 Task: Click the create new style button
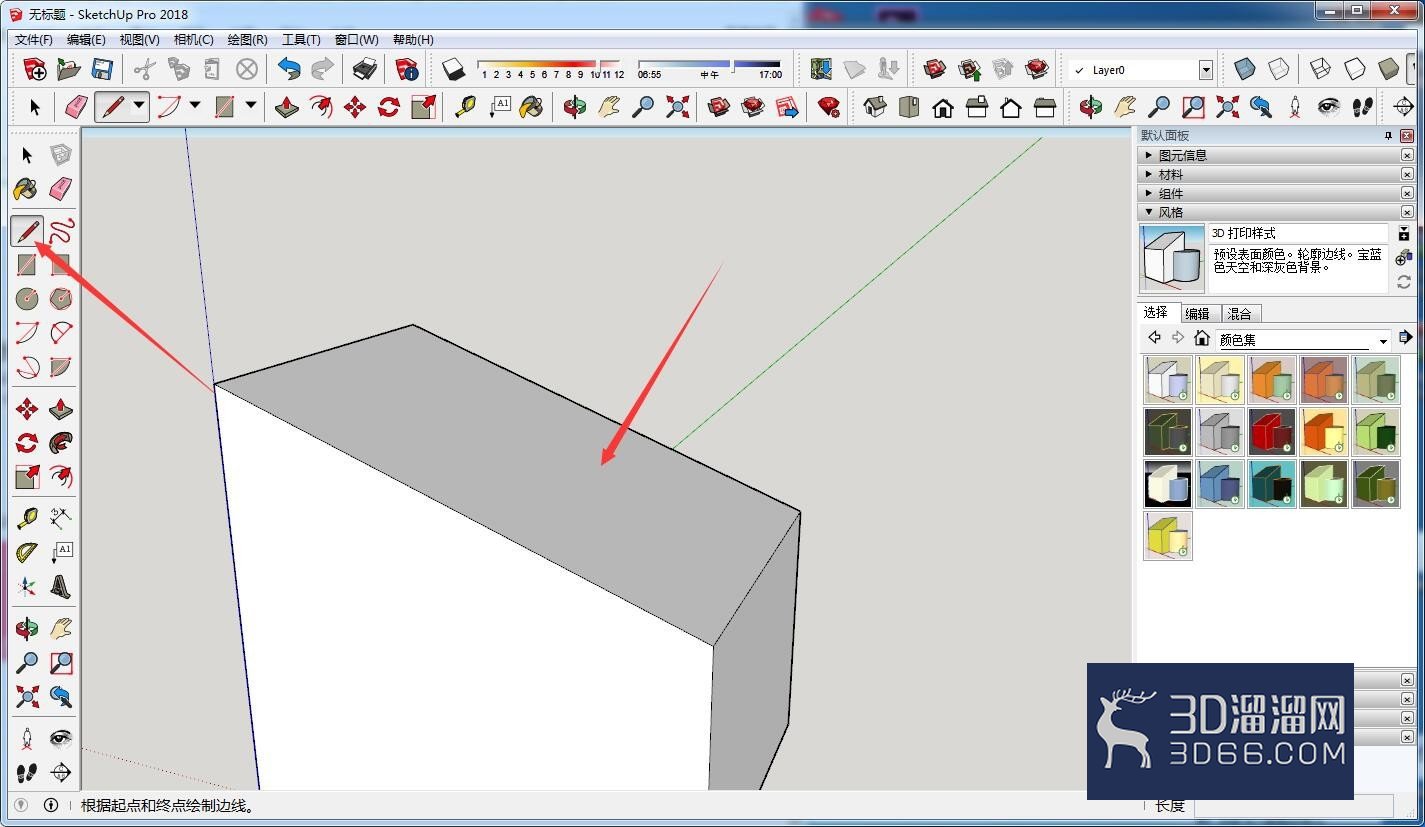click(1404, 258)
